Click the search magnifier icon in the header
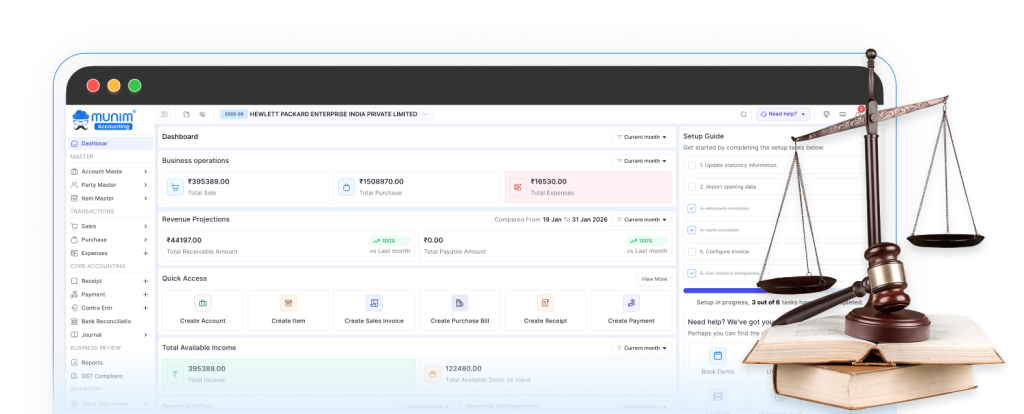 pyautogui.click(x=743, y=115)
